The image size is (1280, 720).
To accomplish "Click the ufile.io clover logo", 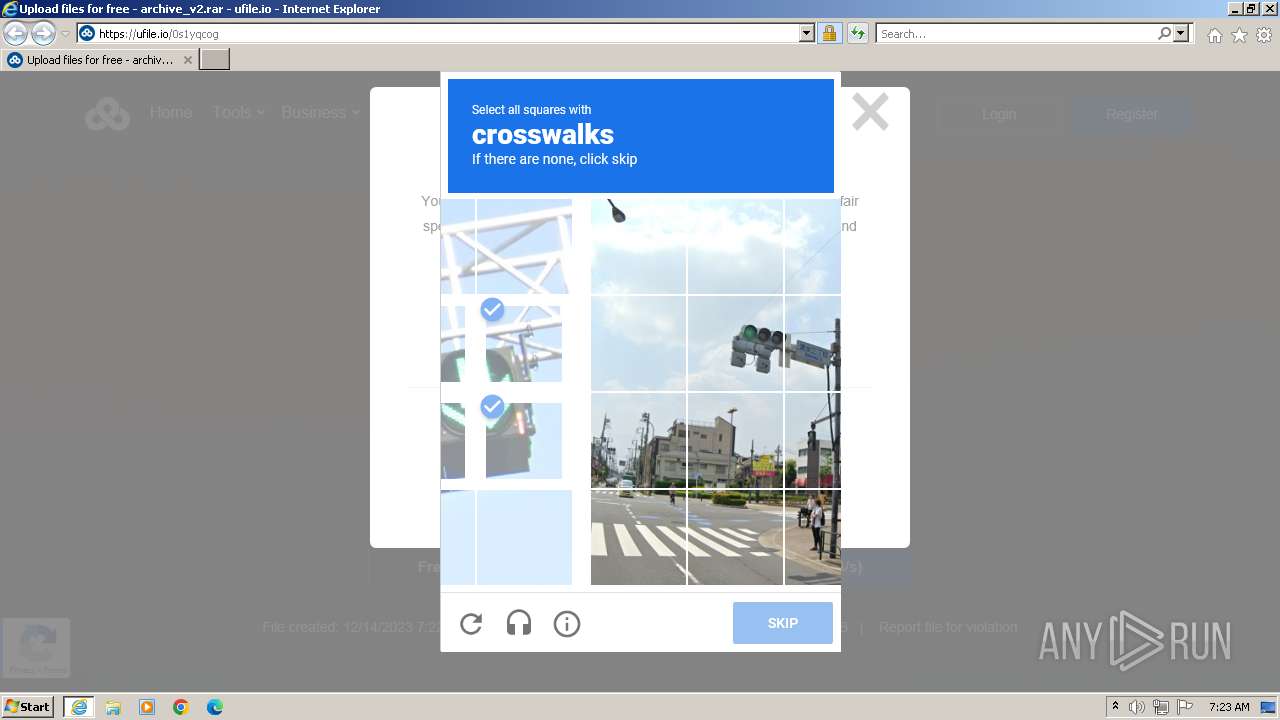I will [x=107, y=114].
